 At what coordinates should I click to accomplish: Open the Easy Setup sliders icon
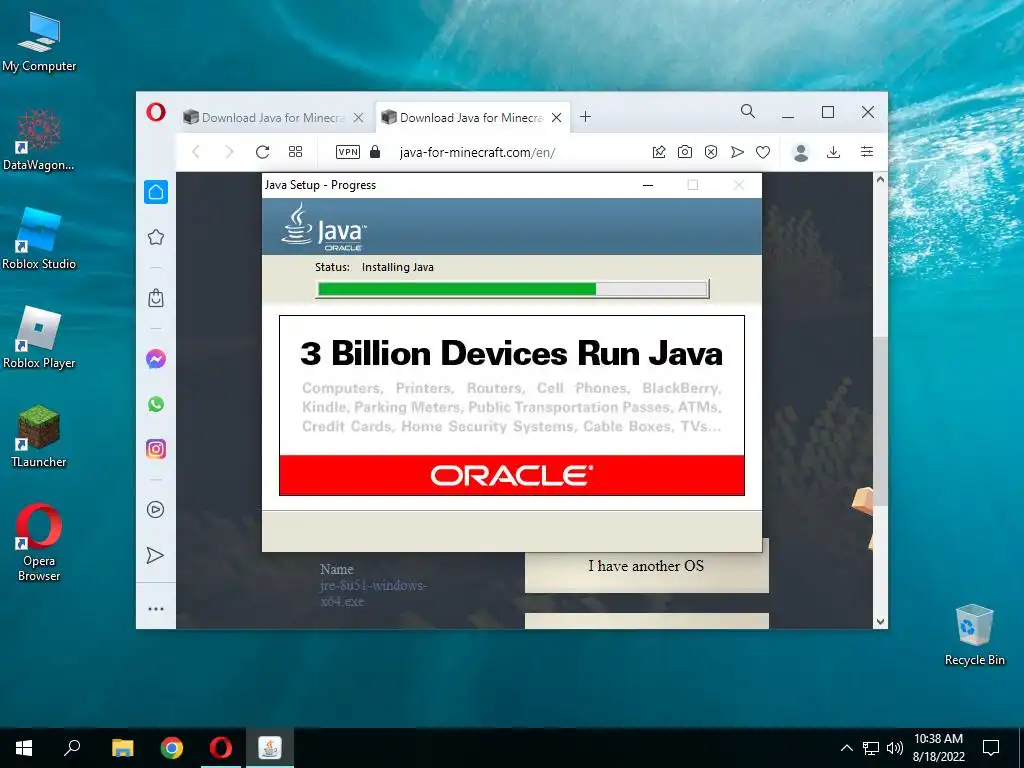[x=867, y=152]
